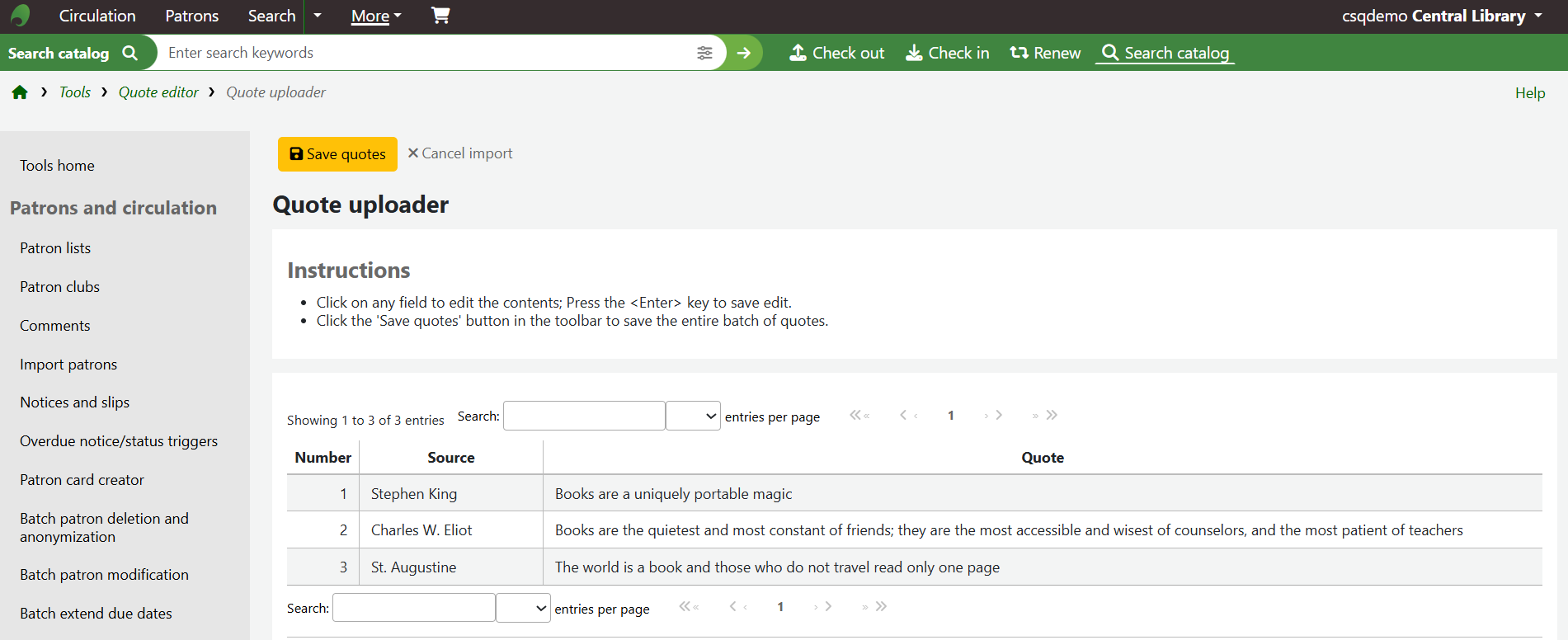The width and height of the screenshot is (1568, 640).
Task: Open the csqdemo Central Library menu
Action: (1441, 16)
